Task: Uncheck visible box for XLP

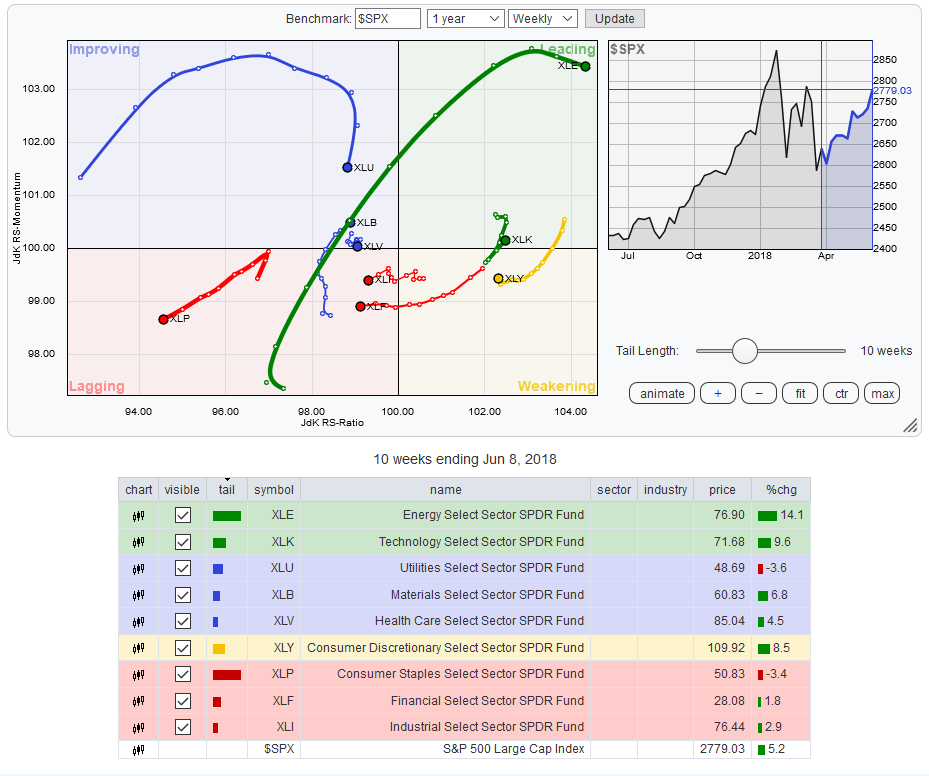Action: pyautogui.click(x=182, y=674)
